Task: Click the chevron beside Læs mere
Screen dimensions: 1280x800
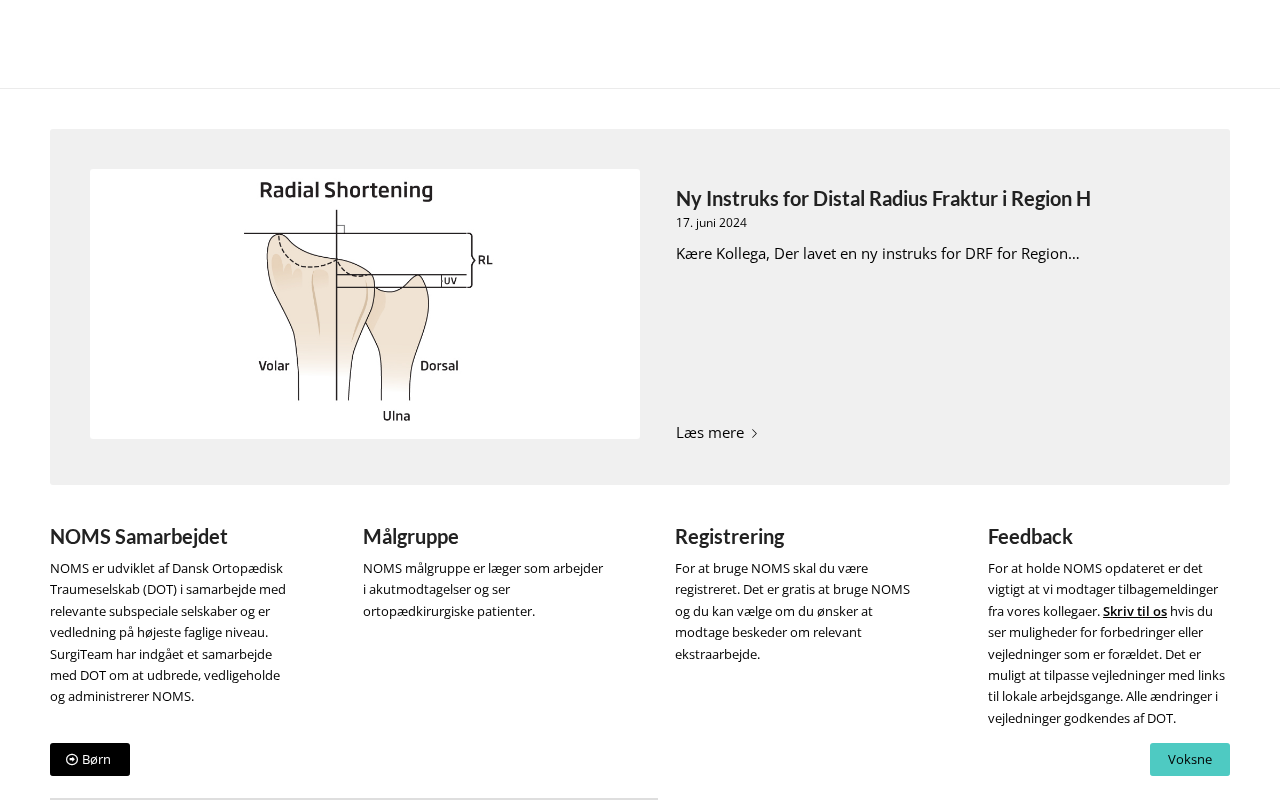Action: tap(755, 434)
